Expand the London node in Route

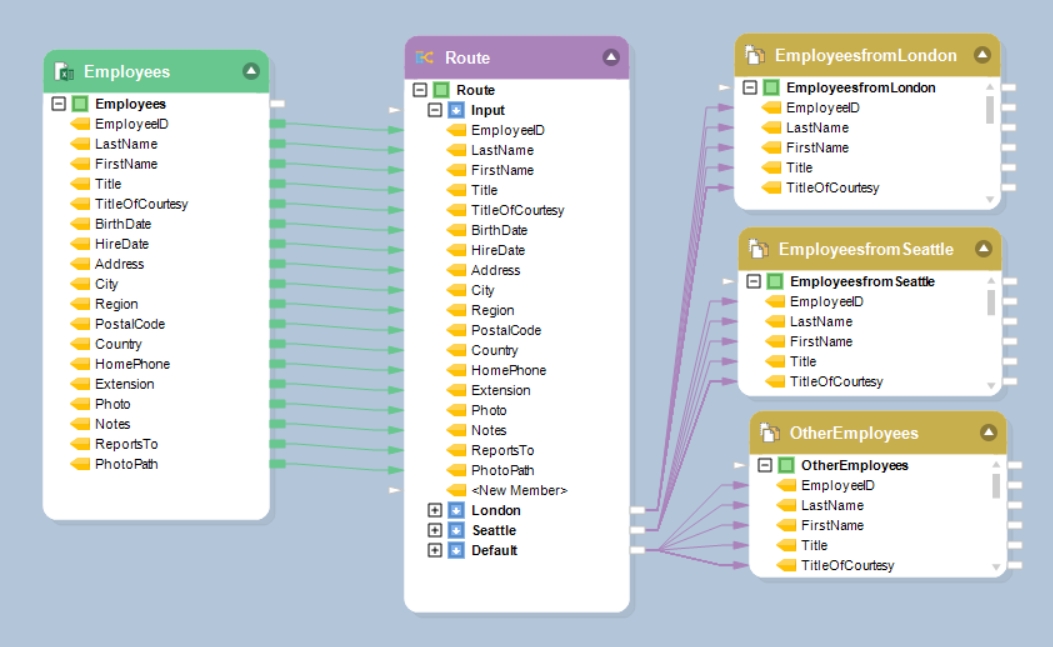(x=434, y=510)
